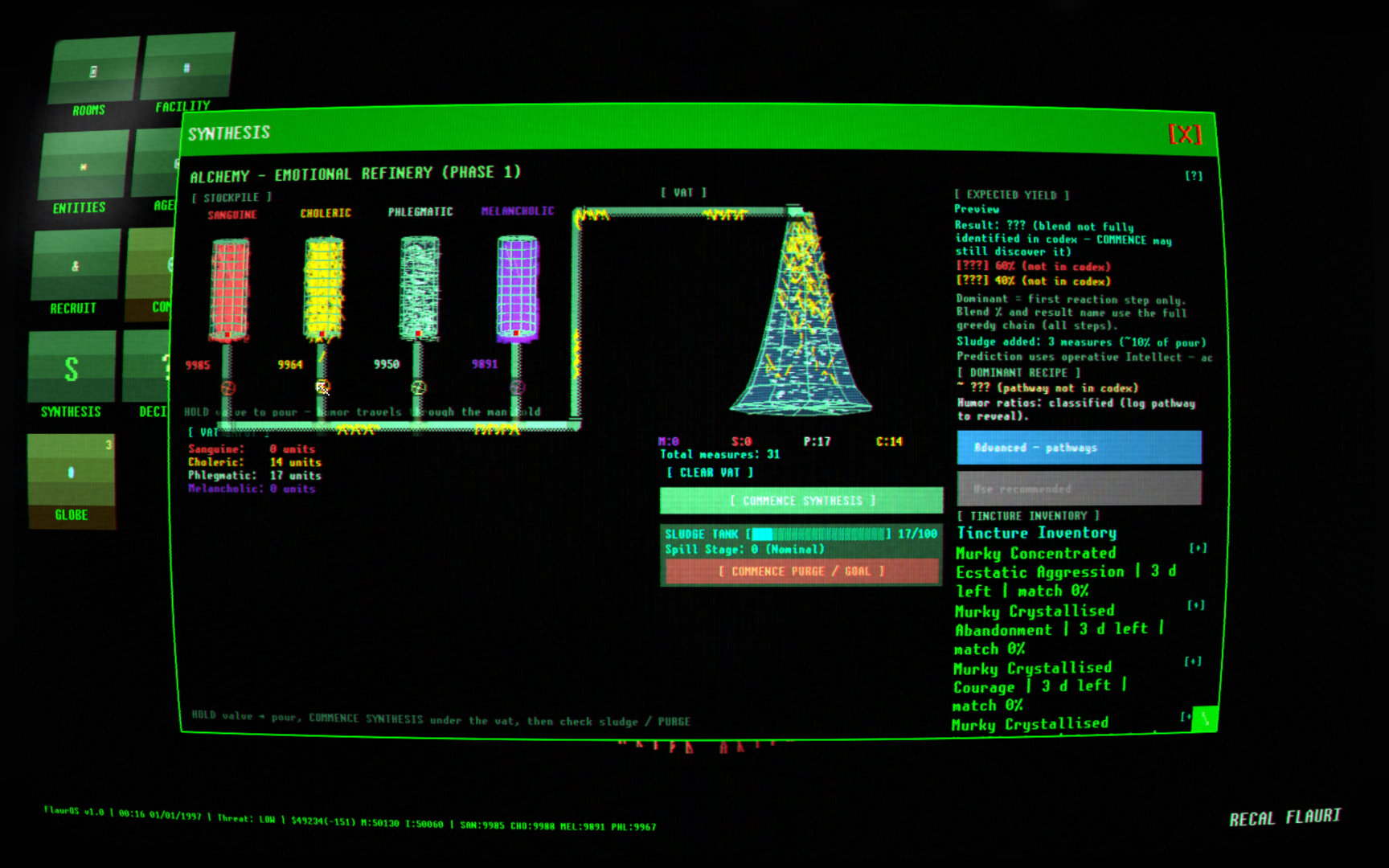Click the SANGUINE stockpile label
Viewport: 1389px width, 868px height.
[x=232, y=215]
